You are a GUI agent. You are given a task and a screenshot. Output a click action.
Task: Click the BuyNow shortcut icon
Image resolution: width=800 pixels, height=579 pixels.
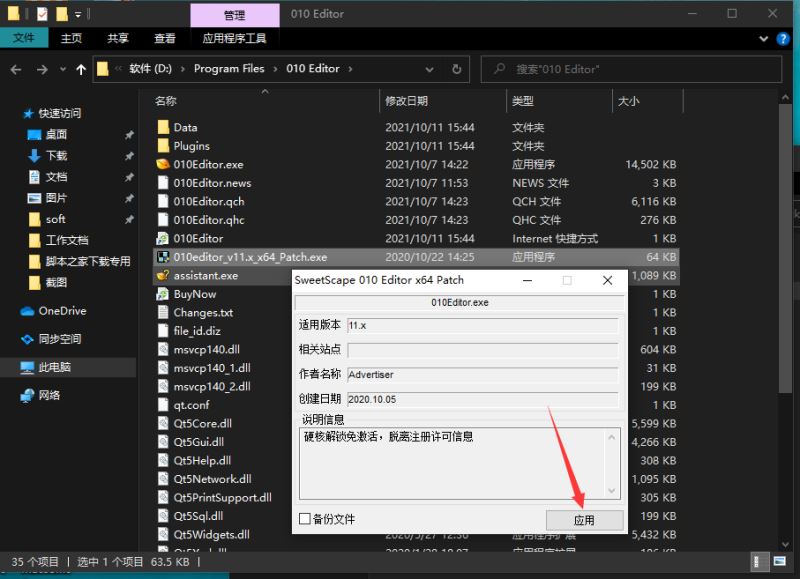(163, 294)
